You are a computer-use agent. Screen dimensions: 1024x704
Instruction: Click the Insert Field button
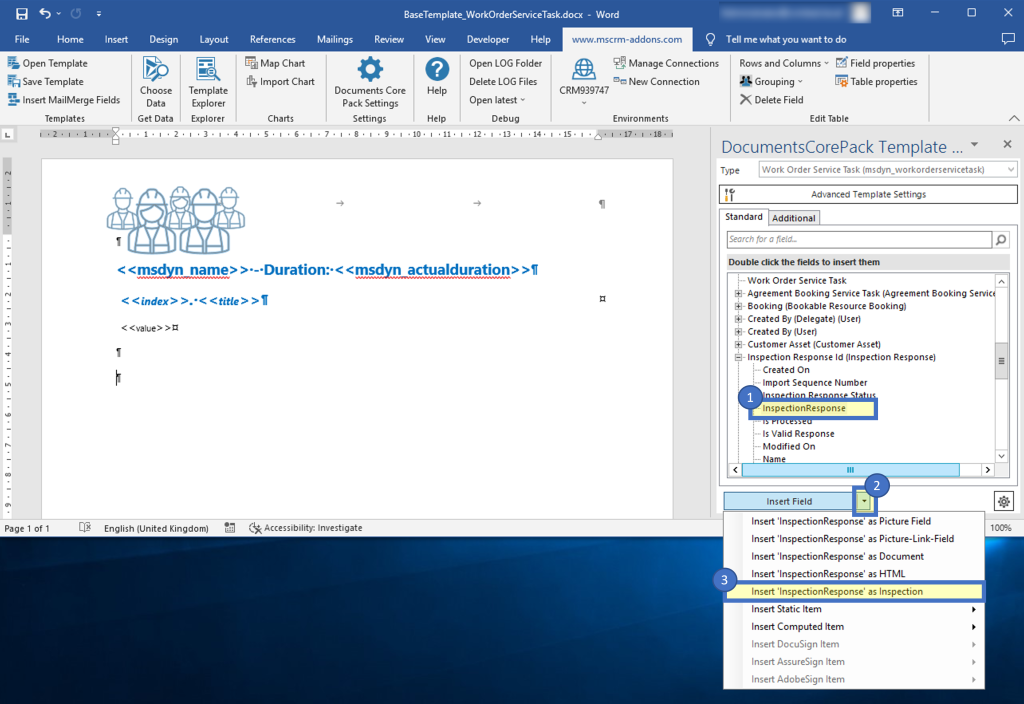coord(789,502)
